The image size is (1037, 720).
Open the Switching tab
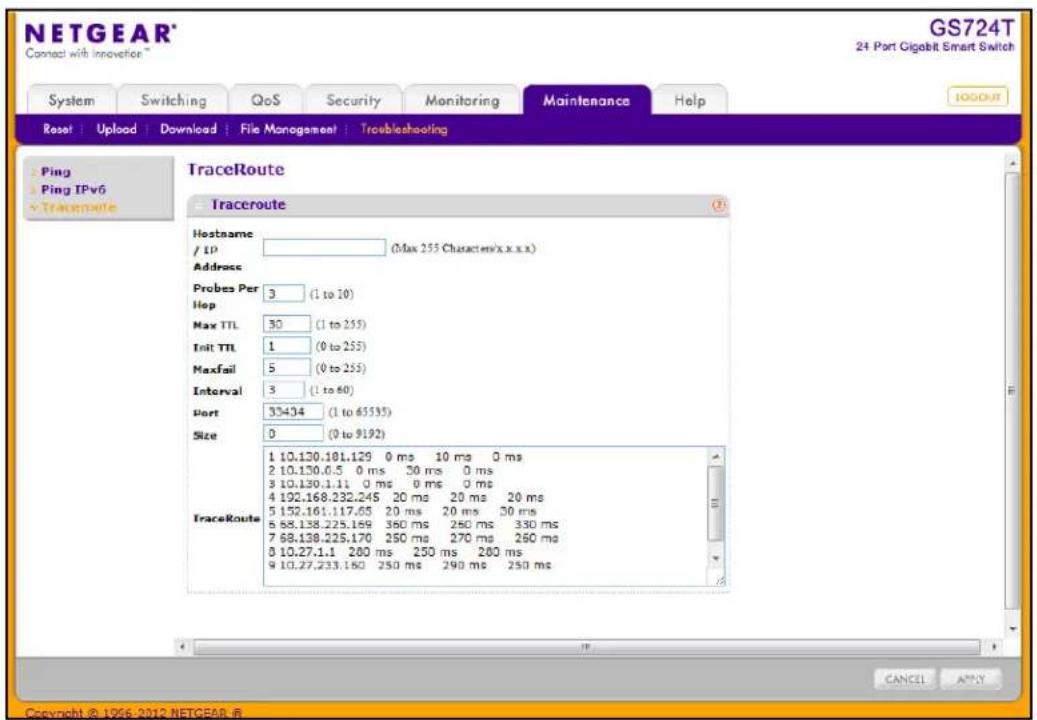[173, 100]
